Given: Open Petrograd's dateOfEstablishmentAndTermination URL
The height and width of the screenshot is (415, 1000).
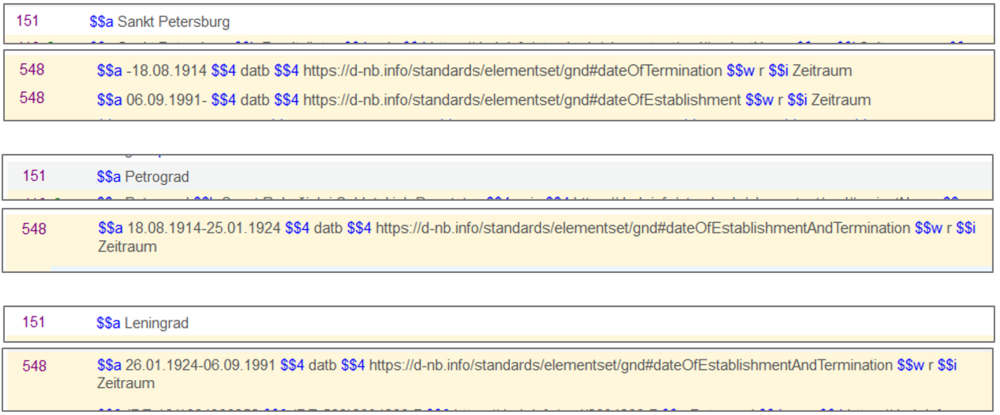Looking at the screenshot, I should tap(643, 228).
